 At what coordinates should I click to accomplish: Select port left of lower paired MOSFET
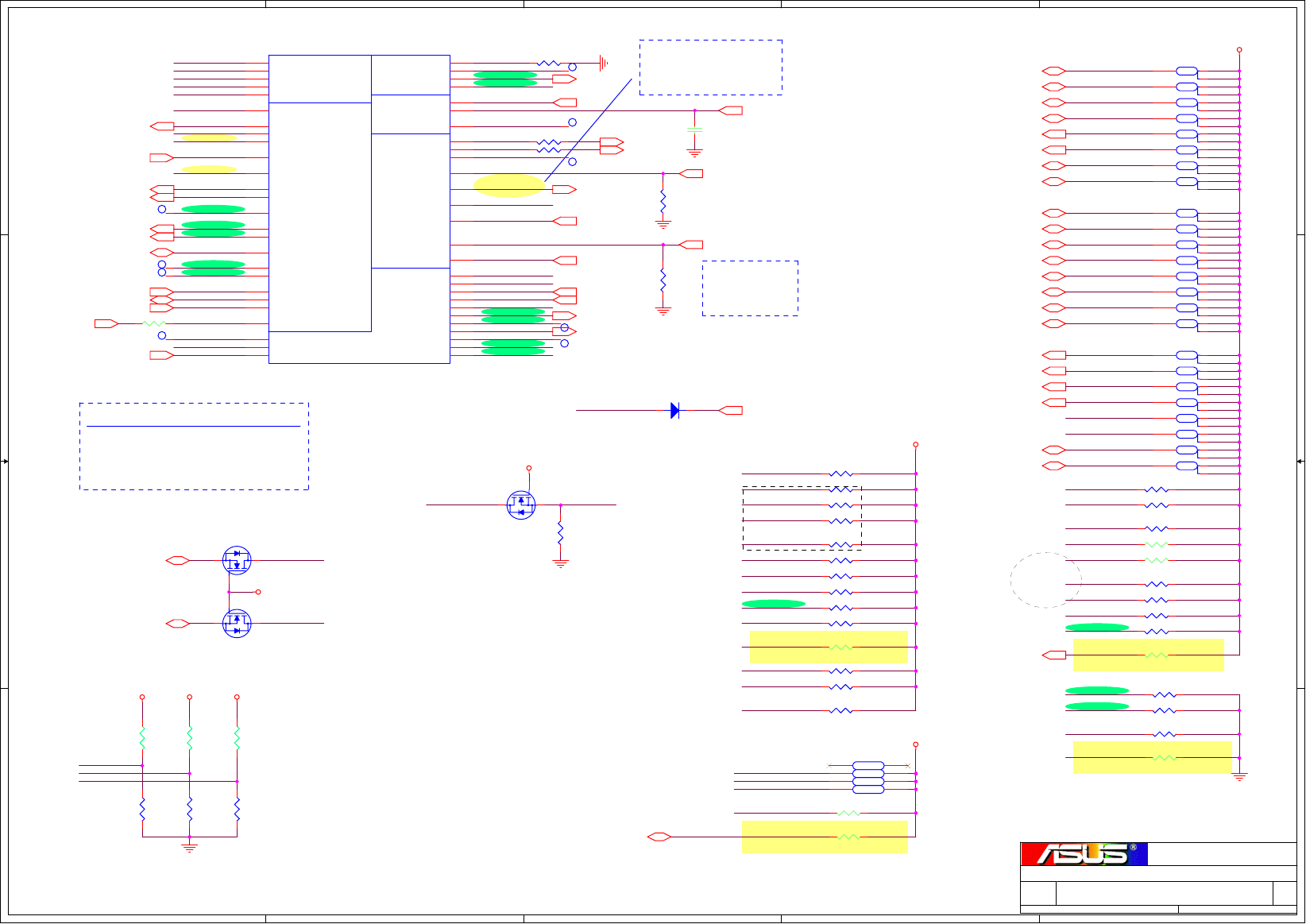177,624
